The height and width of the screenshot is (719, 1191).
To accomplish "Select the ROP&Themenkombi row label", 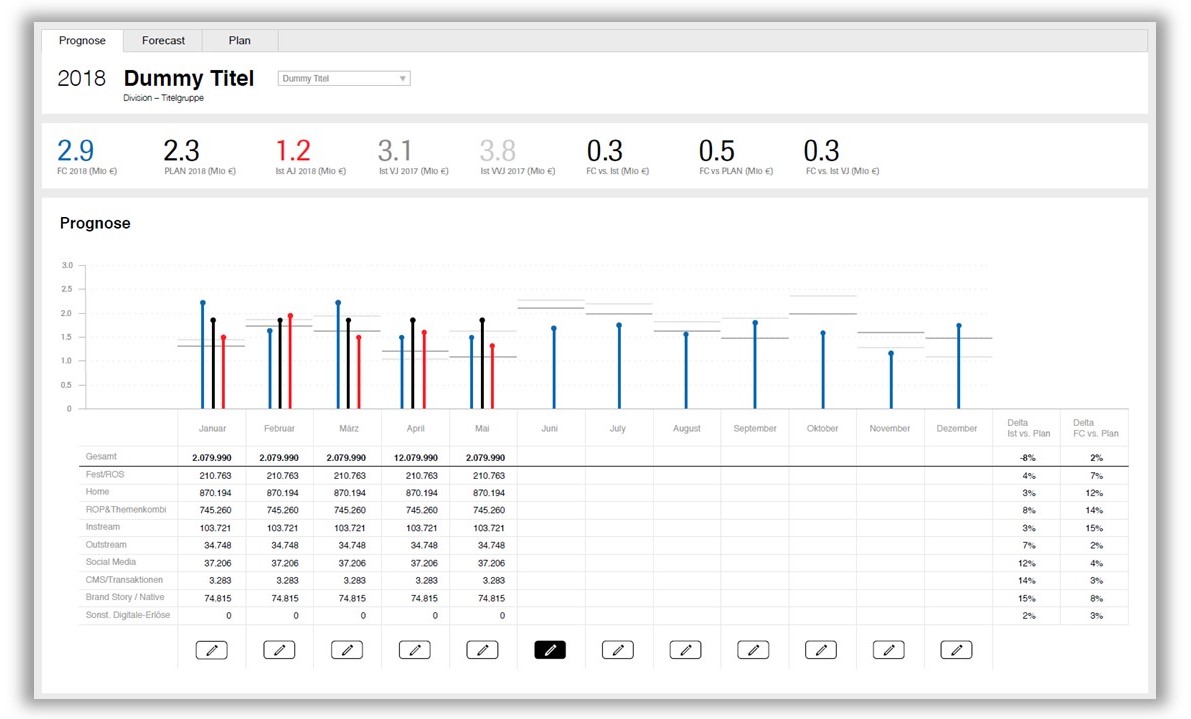I will (x=126, y=509).
